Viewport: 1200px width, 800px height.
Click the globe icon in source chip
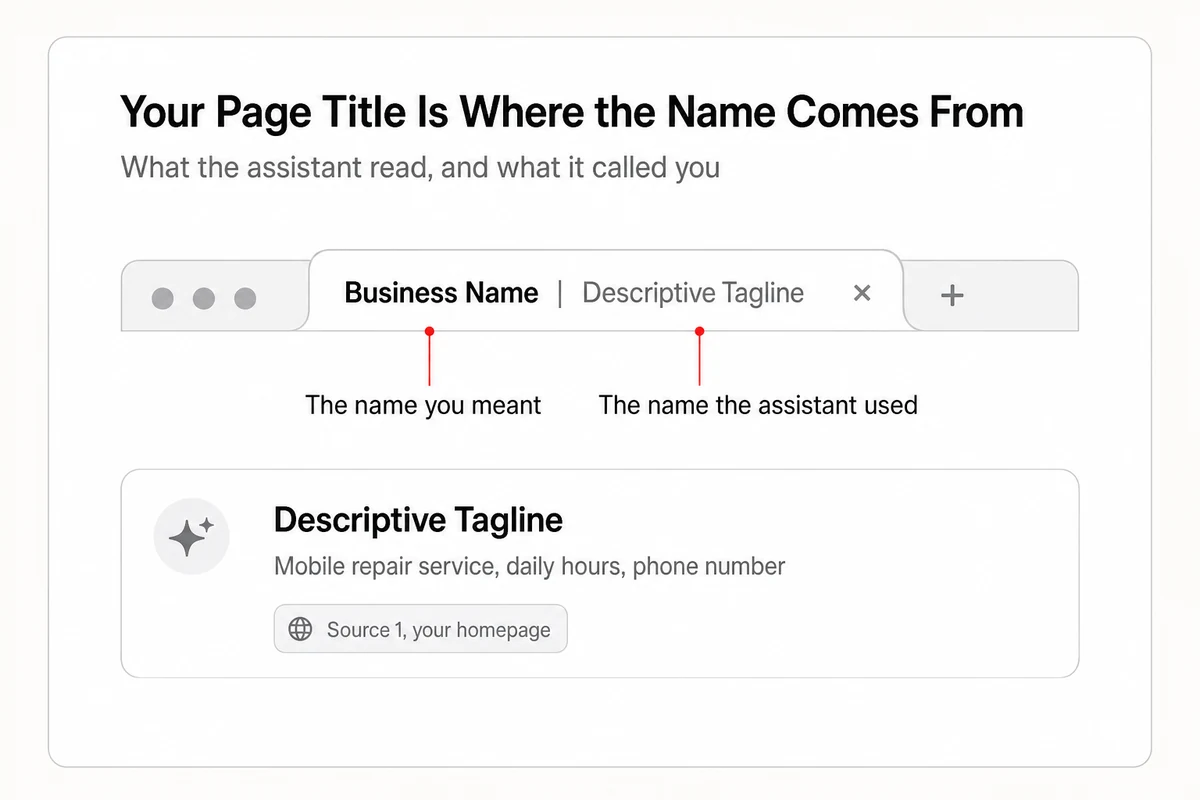tap(300, 629)
